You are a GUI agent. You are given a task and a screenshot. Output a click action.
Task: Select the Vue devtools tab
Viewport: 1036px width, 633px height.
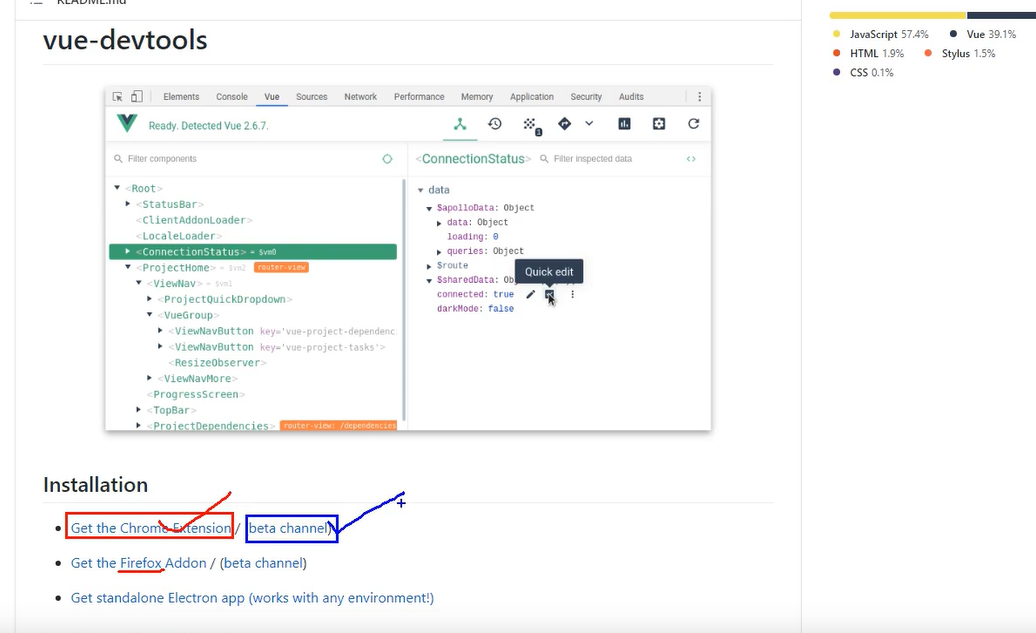pyautogui.click(x=272, y=96)
